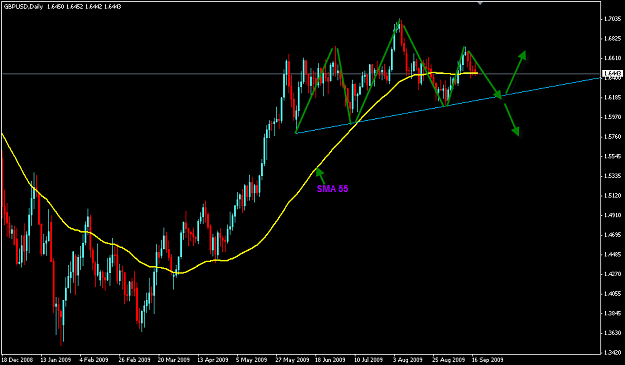This screenshot has width=625, height=365.
Task: Select the current price tag 1.6443
Action: point(612,74)
